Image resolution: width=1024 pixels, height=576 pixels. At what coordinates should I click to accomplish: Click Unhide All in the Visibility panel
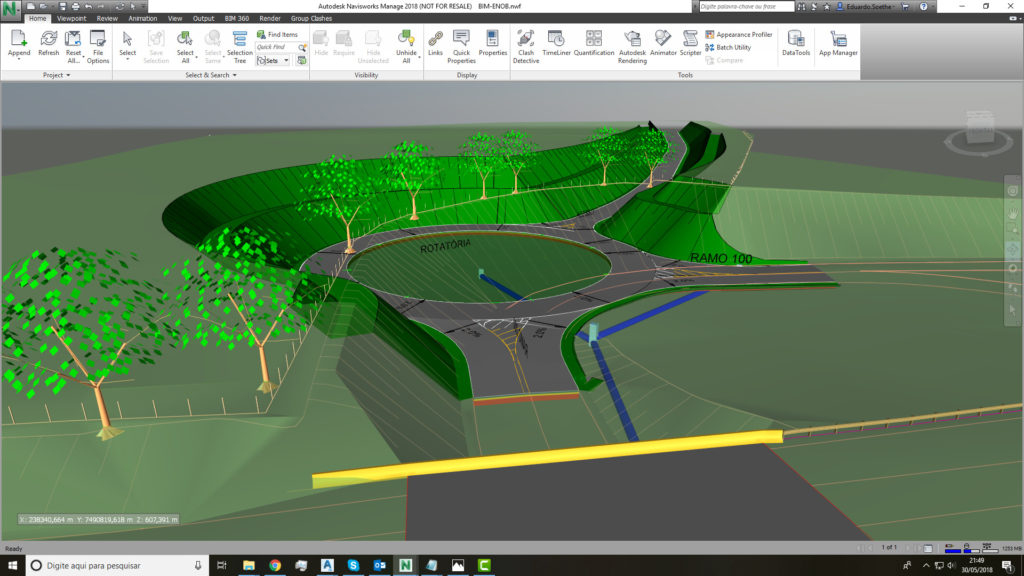[x=406, y=46]
